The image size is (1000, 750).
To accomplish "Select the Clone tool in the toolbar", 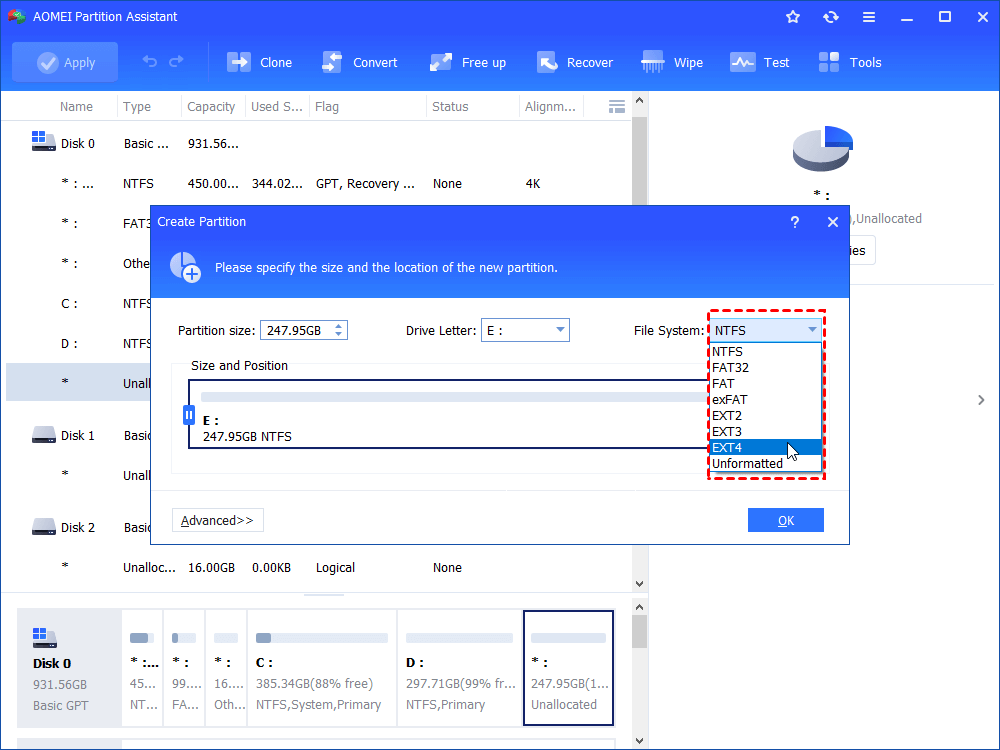I will 259,62.
